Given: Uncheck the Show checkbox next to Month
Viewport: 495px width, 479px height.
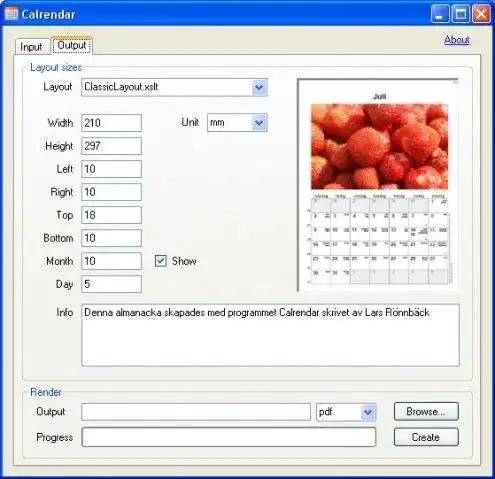Looking at the screenshot, I should 161,261.
